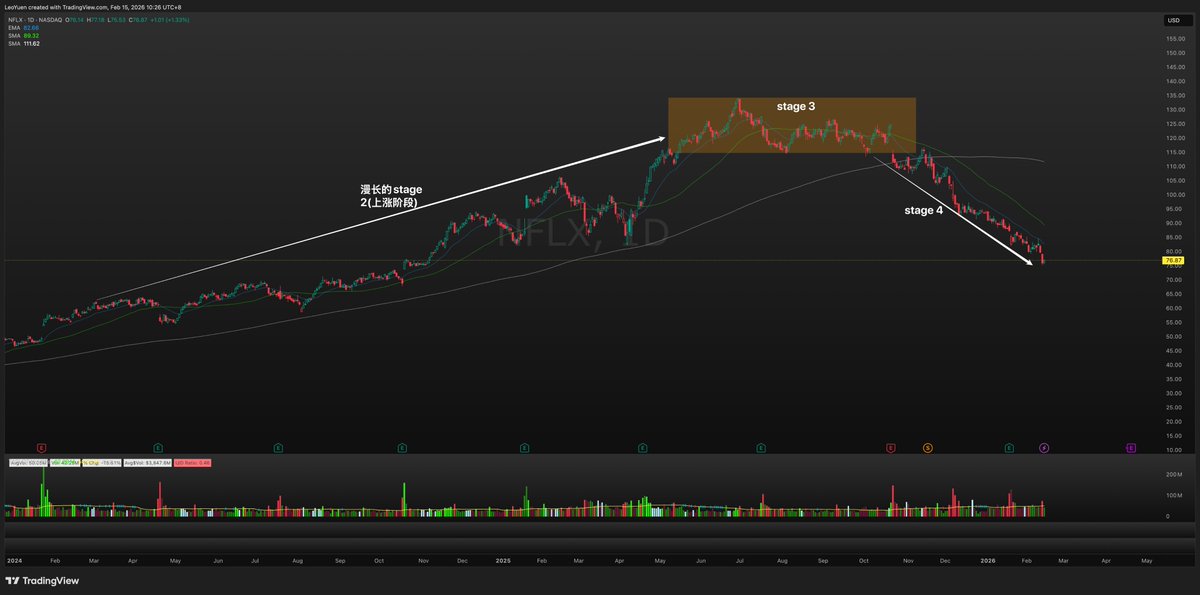
Task: Open the red earnings marker under January 2024
Action: pos(42,448)
